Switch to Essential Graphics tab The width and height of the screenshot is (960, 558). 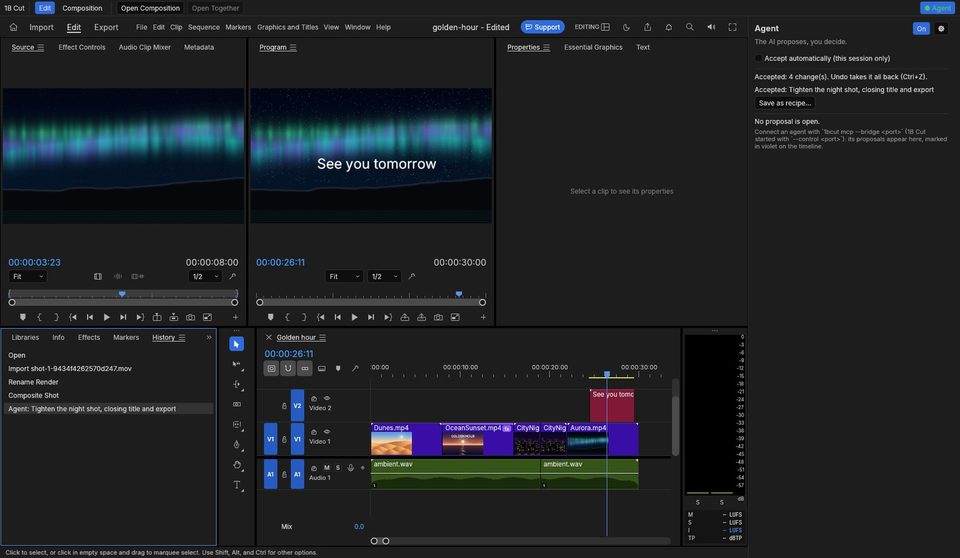tap(593, 47)
